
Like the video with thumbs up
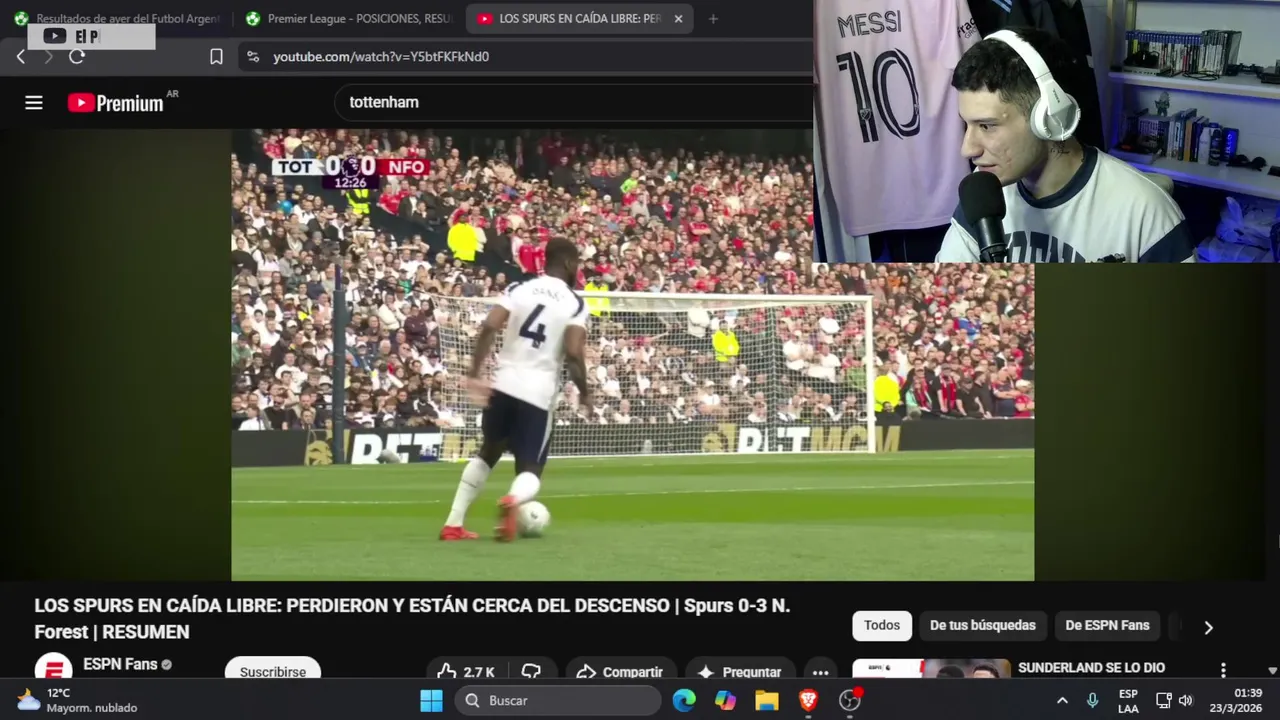[466, 672]
